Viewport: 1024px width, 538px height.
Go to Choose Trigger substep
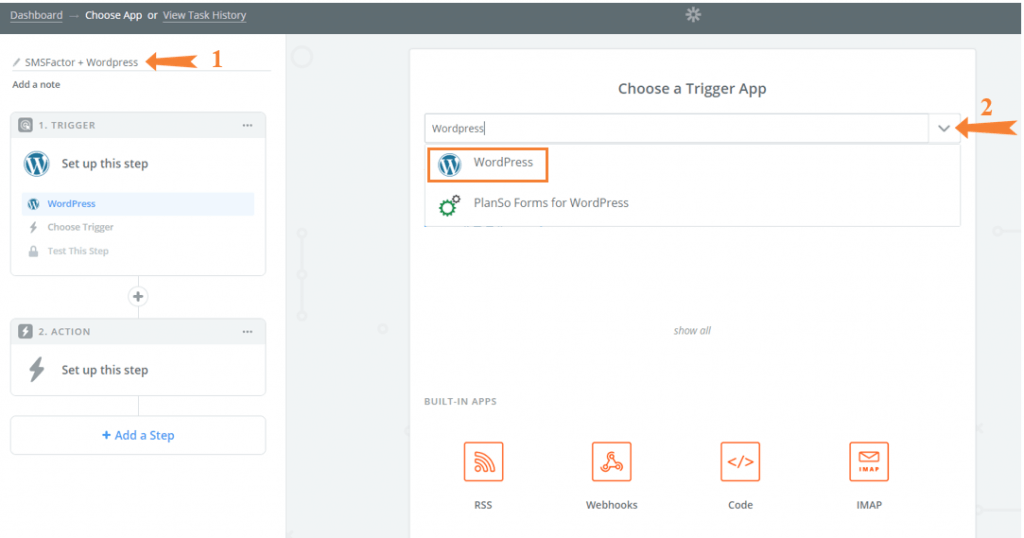pos(80,227)
